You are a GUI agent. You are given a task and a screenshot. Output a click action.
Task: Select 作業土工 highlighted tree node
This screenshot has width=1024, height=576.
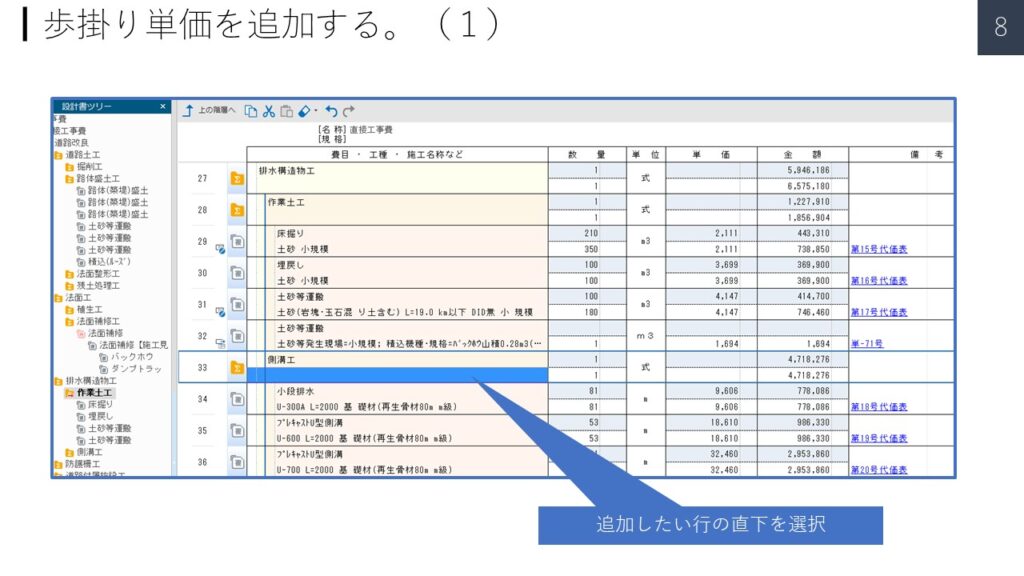tap(92, 393)
